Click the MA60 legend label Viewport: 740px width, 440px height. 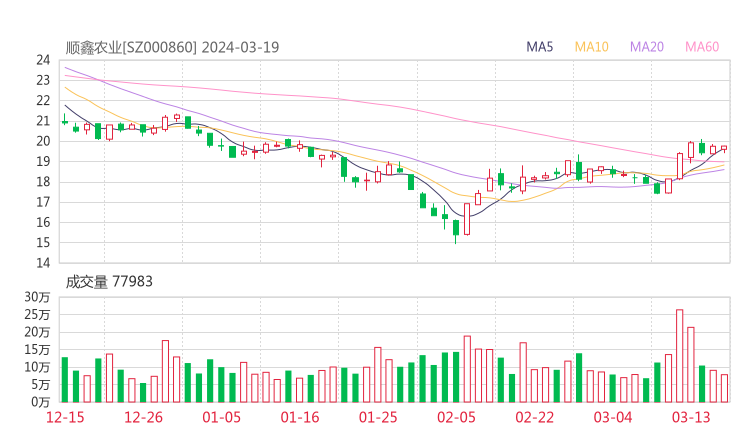702,47
